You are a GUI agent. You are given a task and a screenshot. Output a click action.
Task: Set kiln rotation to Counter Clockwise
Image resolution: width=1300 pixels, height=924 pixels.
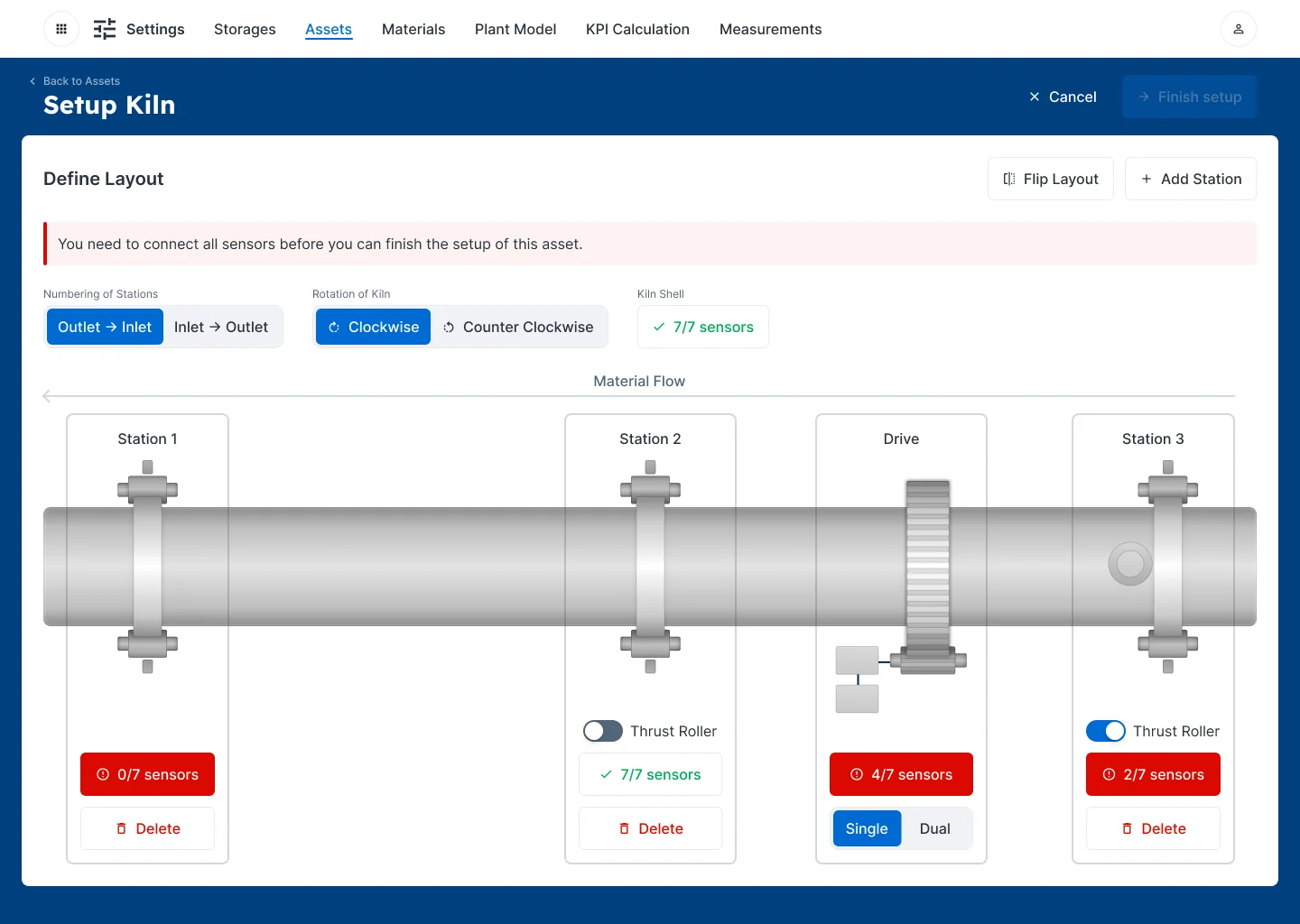pyautogui.click(x=518, y=327)
